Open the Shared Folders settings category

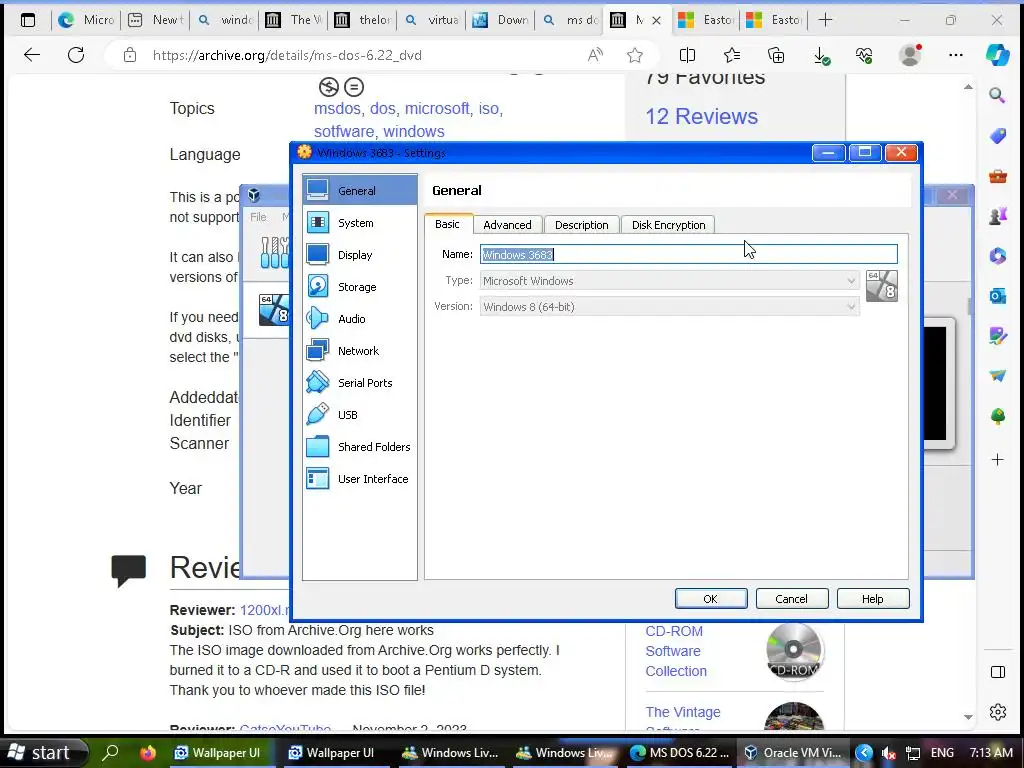359,447
